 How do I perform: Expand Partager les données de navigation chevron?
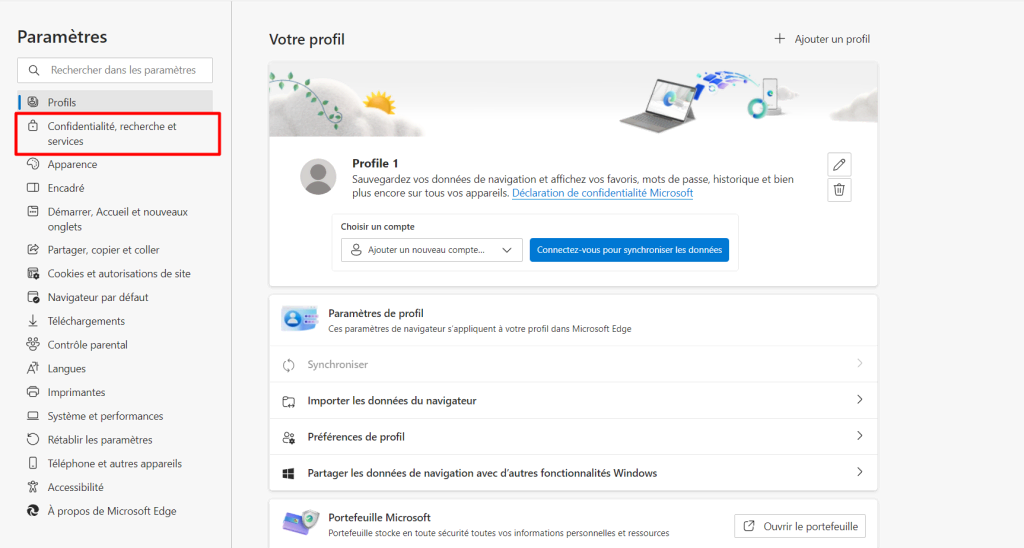(859, 472)
